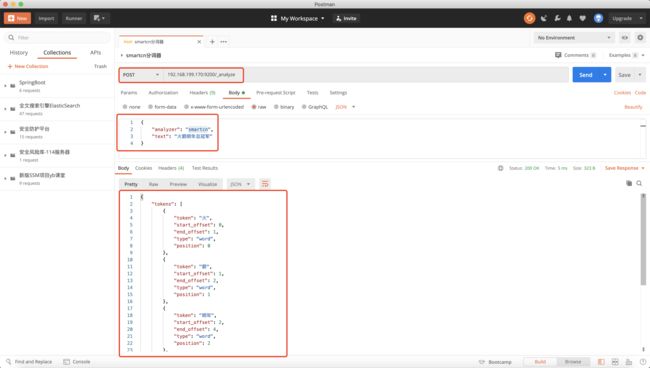Open the POST method dropdown

(141, 75)
